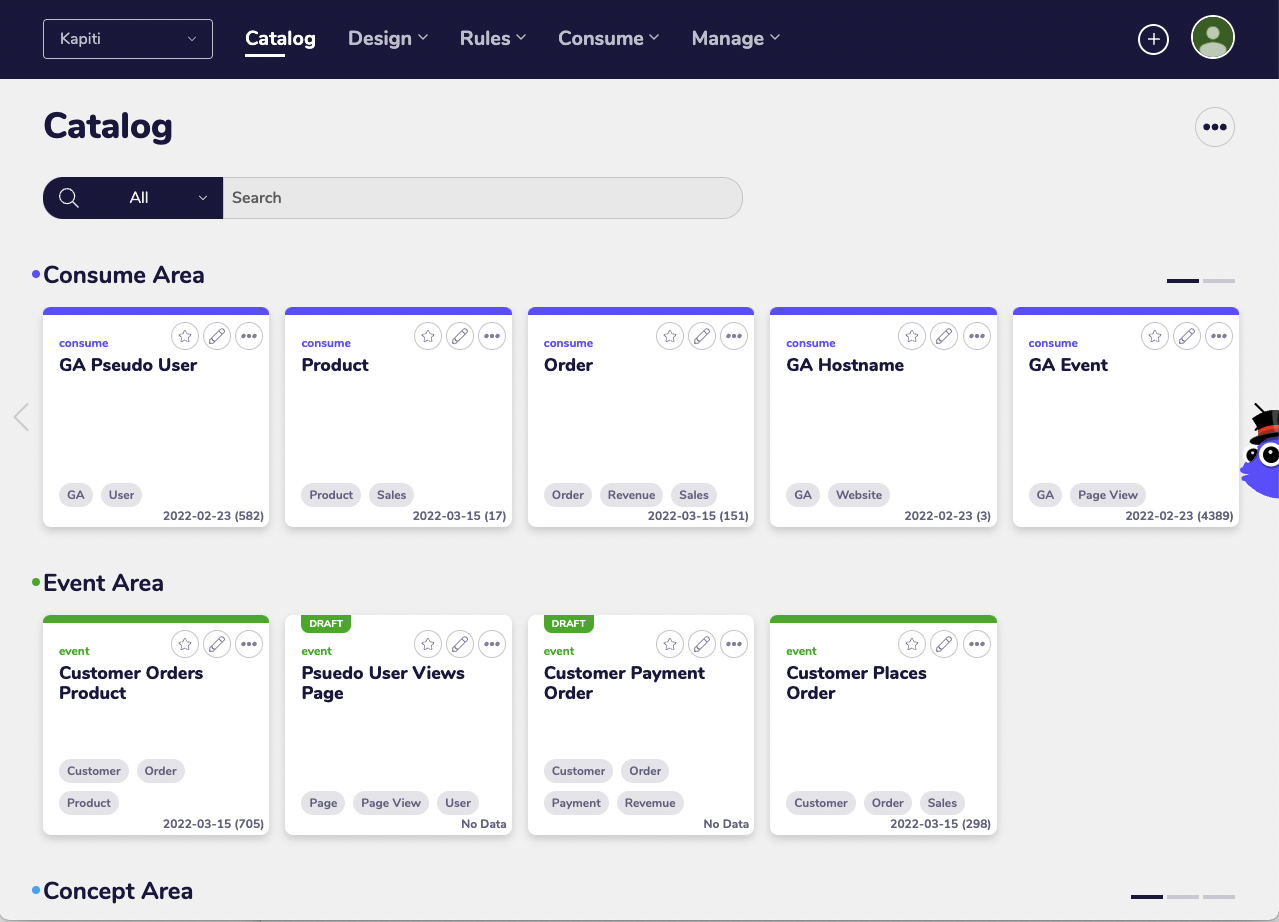Viewport: 1279px width, 922px height.
Task: Open the Kapiti workspace selector
Action: click(x=127, y=39)
